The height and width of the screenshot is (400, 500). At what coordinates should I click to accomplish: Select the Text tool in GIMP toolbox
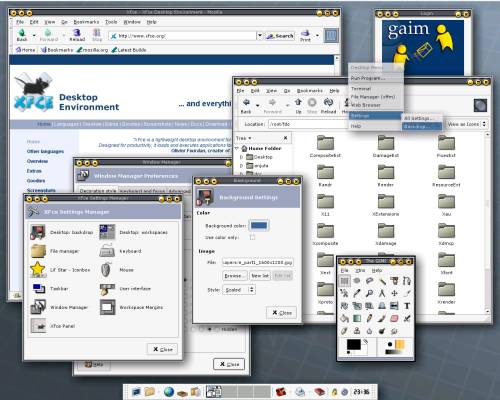pos(407,306)
